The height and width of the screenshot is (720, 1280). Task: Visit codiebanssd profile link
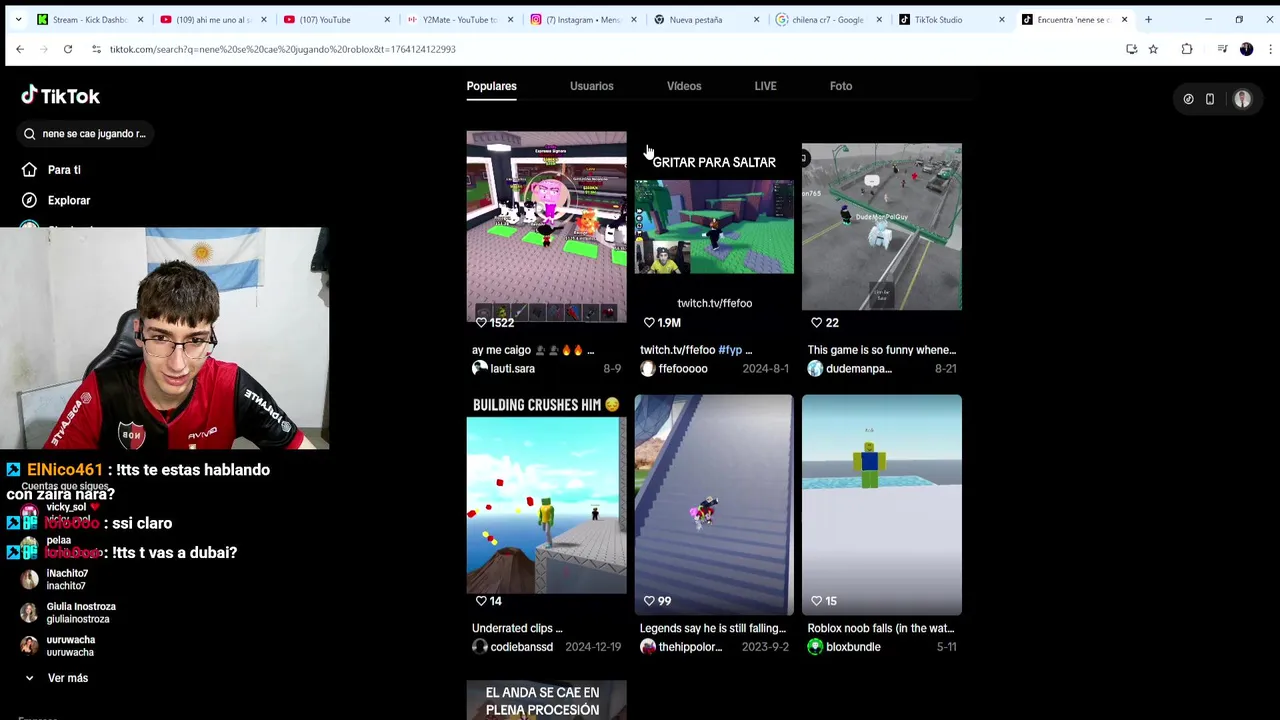click(521, 647)
